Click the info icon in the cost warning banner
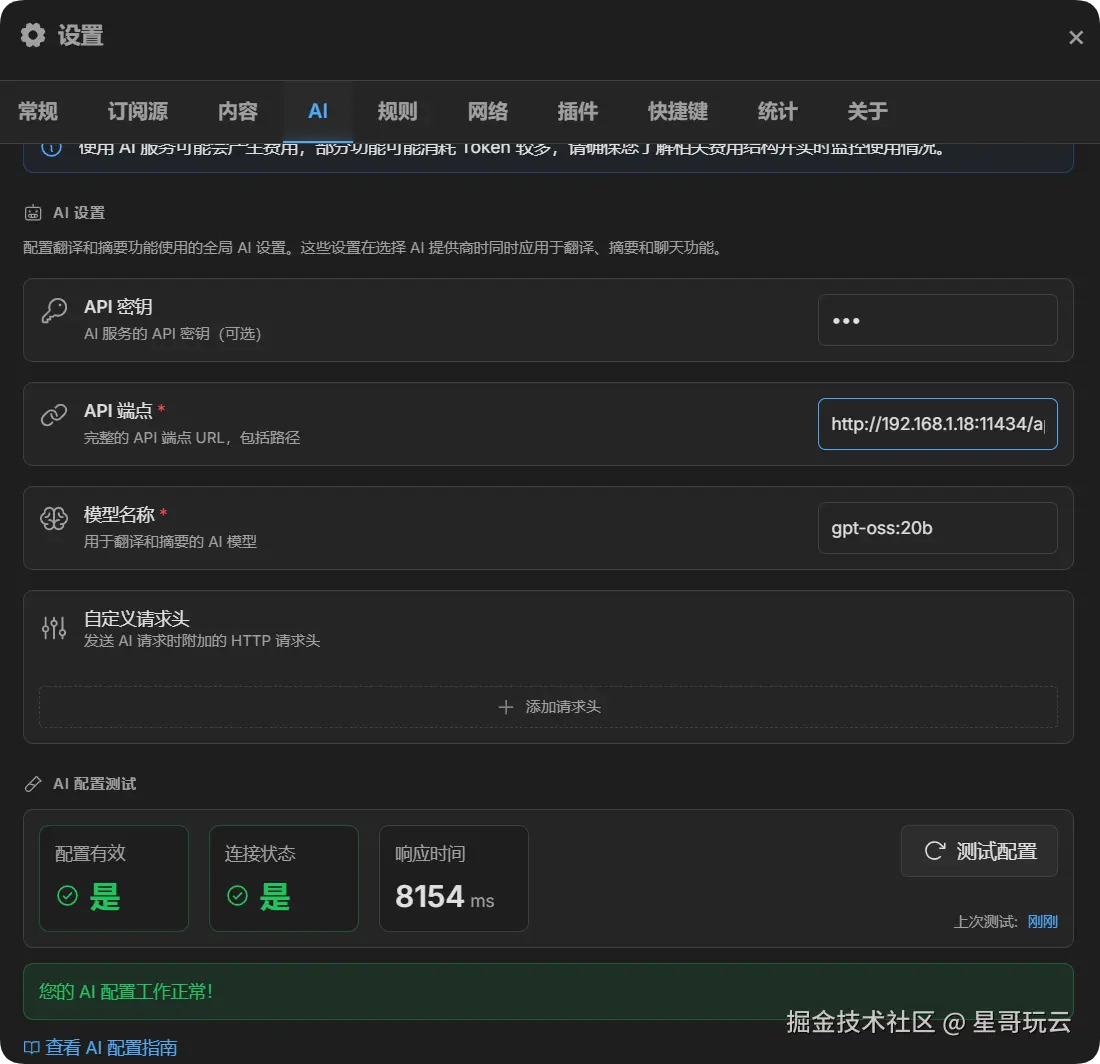Viewport: 1100px width, 1064px height. point(51,148)
